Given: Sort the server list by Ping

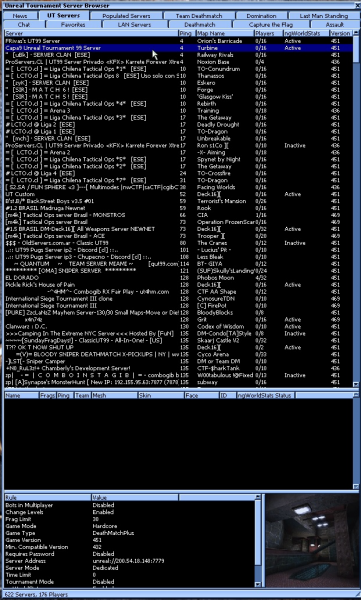Looking at the screenshot, I should [x=187, y=34].
